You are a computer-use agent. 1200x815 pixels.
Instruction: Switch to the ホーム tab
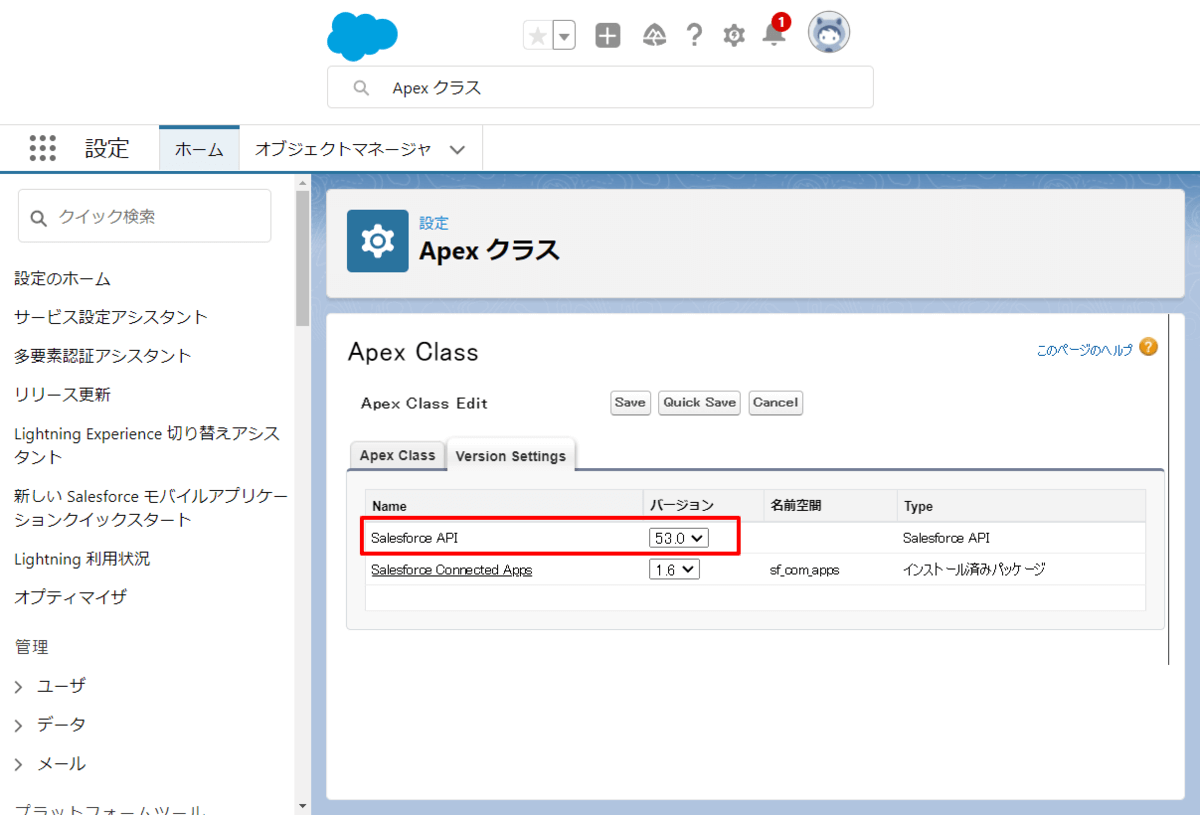[x=199, y=149]
